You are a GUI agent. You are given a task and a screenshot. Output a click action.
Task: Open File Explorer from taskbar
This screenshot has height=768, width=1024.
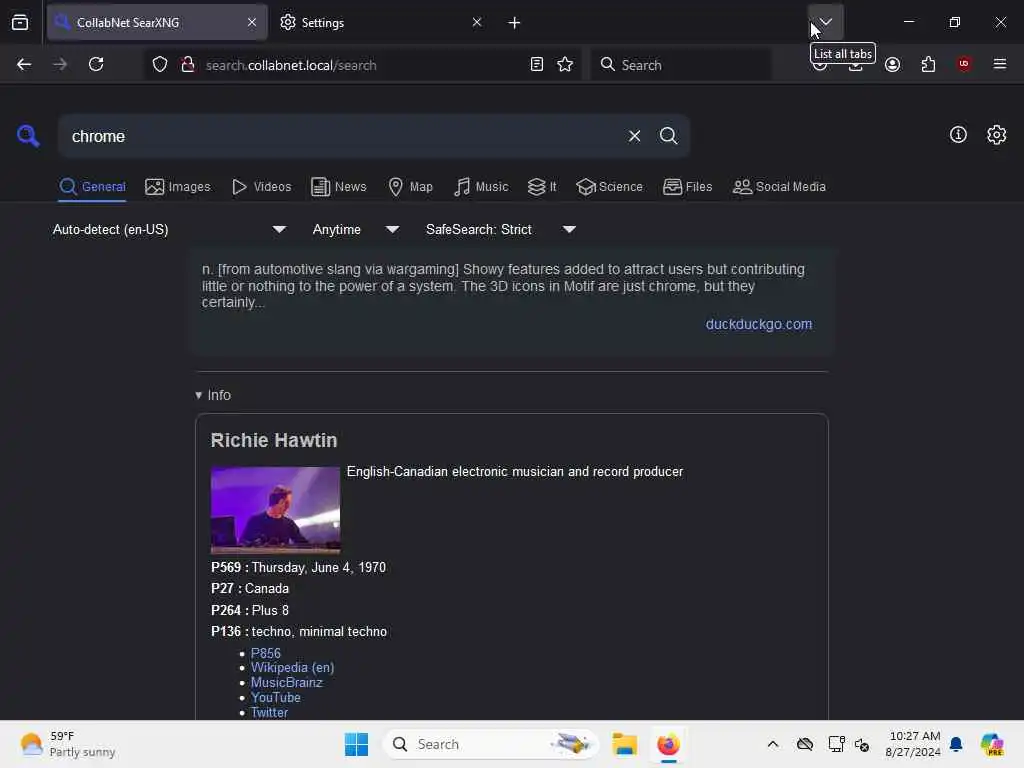click(624, 744)
